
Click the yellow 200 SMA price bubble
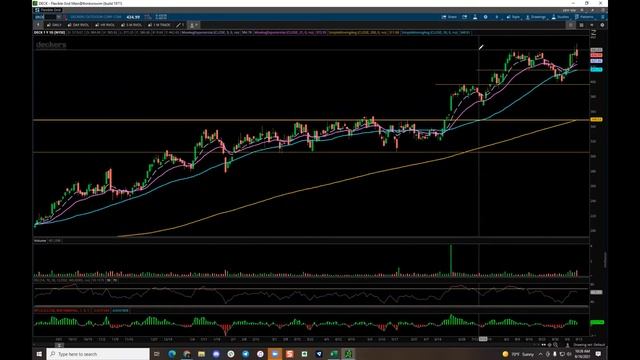596,120
